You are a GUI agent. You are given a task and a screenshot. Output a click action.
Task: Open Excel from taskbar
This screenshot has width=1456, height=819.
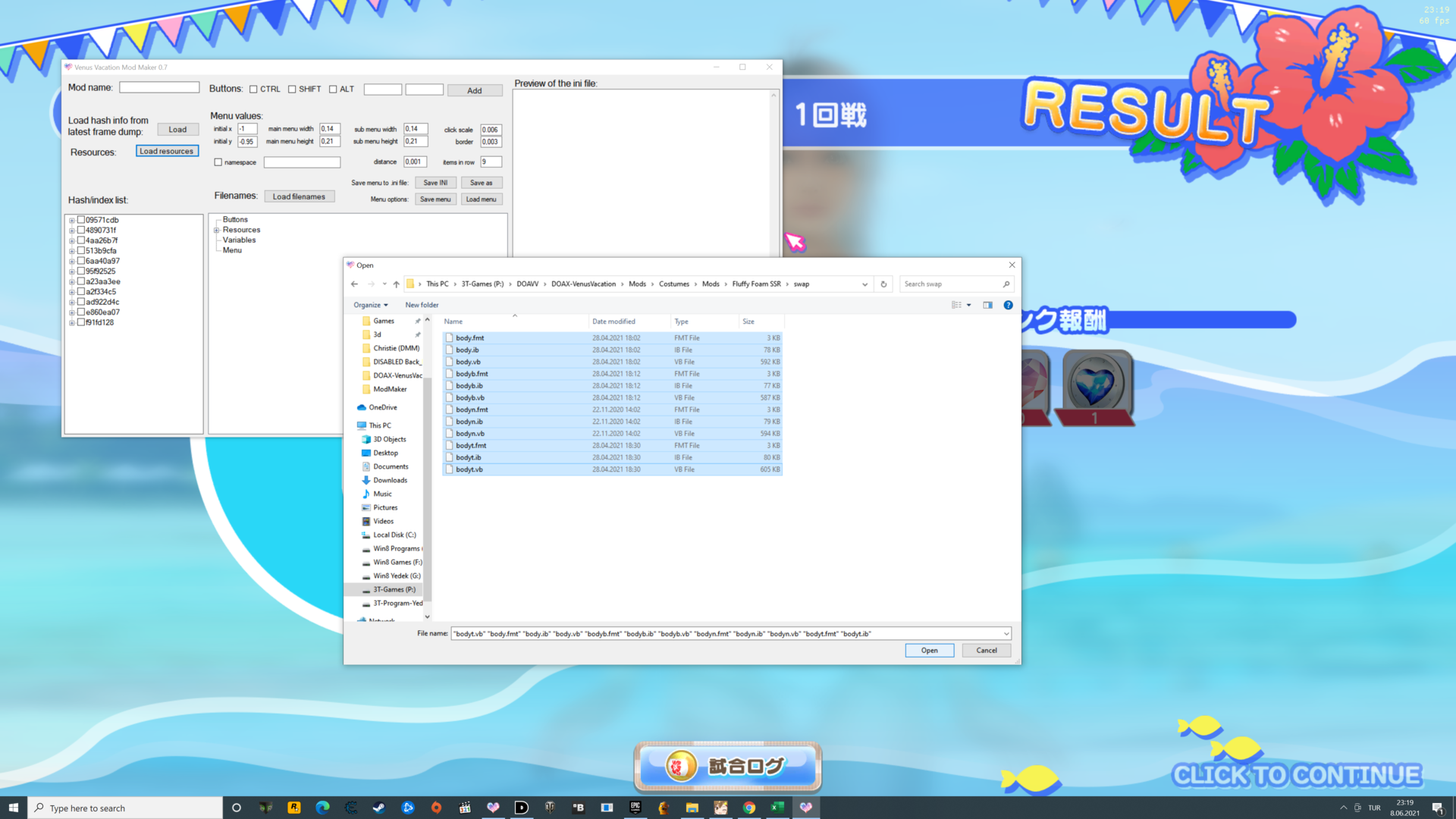[777, 808]
